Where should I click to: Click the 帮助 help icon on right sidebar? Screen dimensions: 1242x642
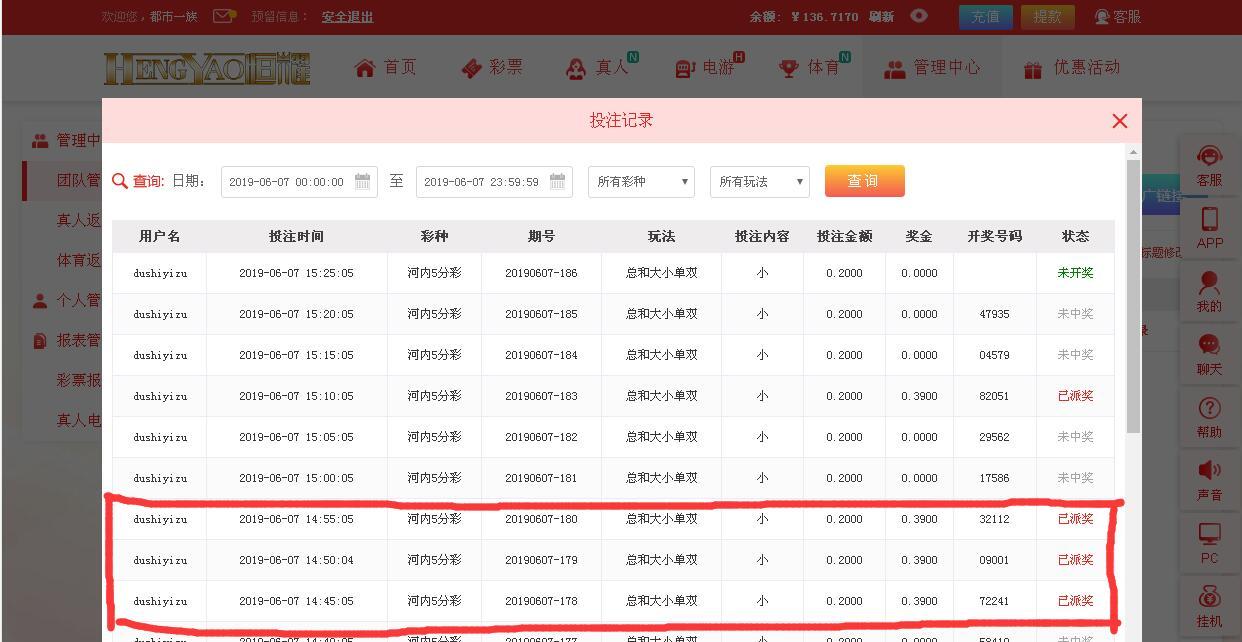[1210, 416]
